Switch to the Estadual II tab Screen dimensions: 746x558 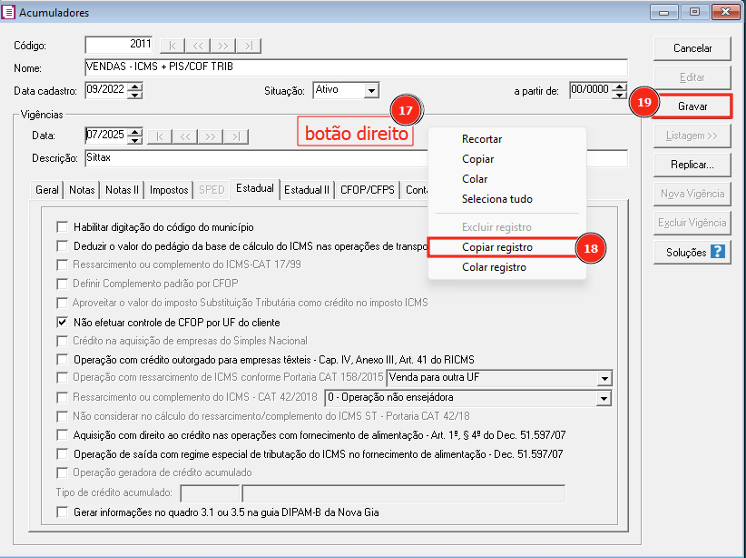pos(307,189)
